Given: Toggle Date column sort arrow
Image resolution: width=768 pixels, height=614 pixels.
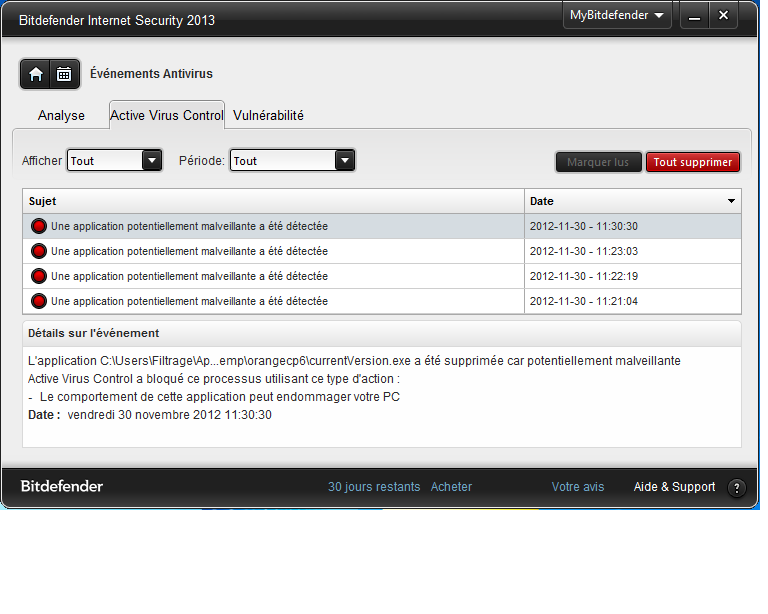Looking at the screenshot, I should point(731,201).
